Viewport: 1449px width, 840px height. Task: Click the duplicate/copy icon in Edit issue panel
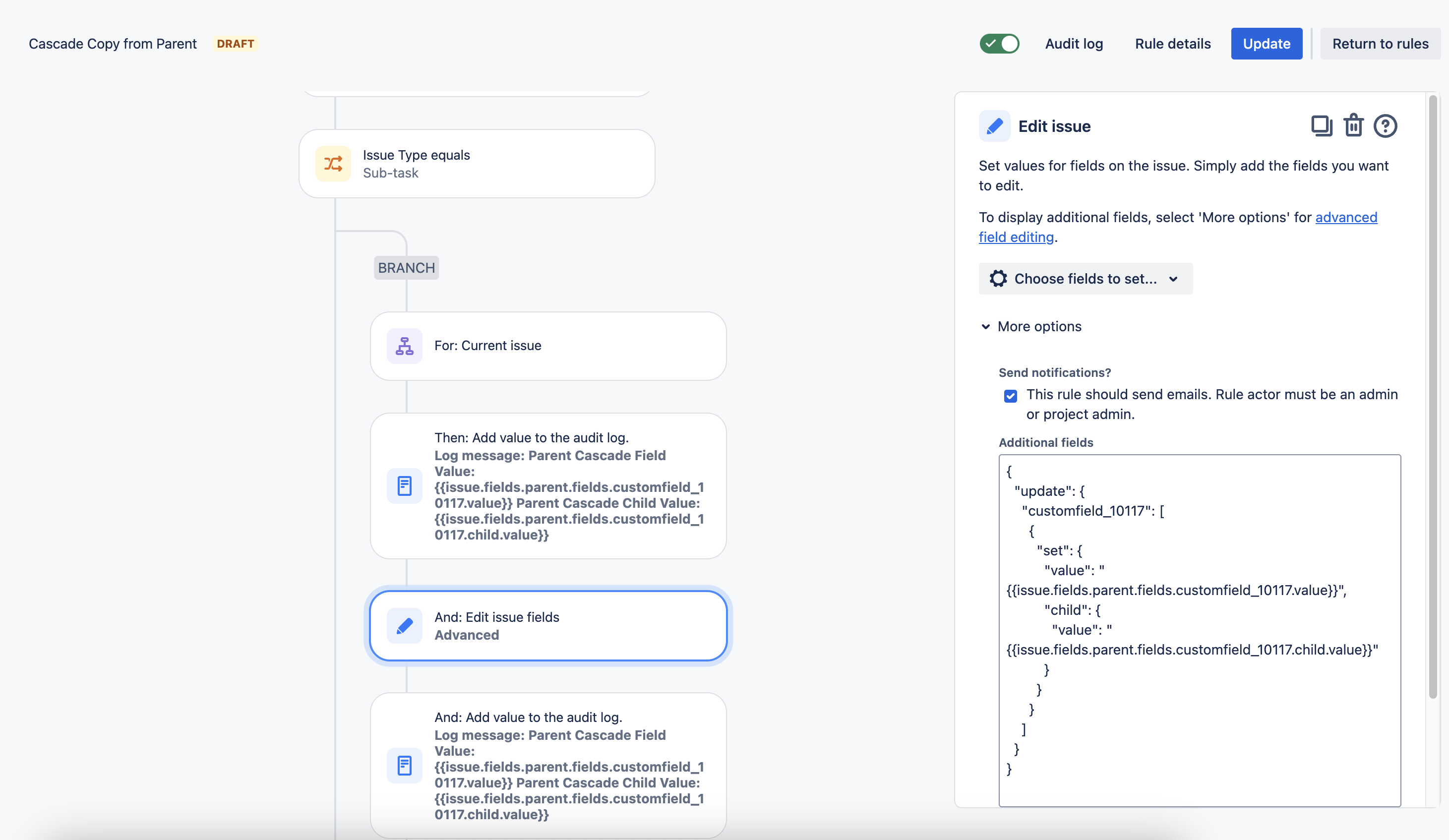(1320, 125)
